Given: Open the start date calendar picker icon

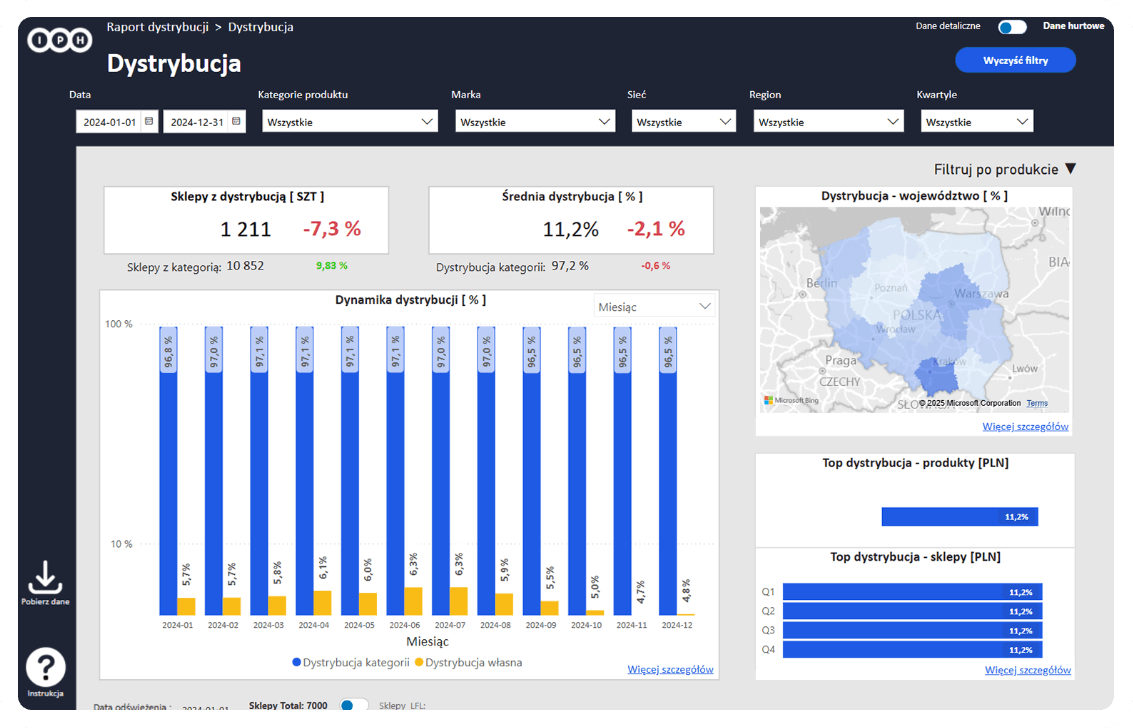Looking at the screenshot, I should 149,121.
